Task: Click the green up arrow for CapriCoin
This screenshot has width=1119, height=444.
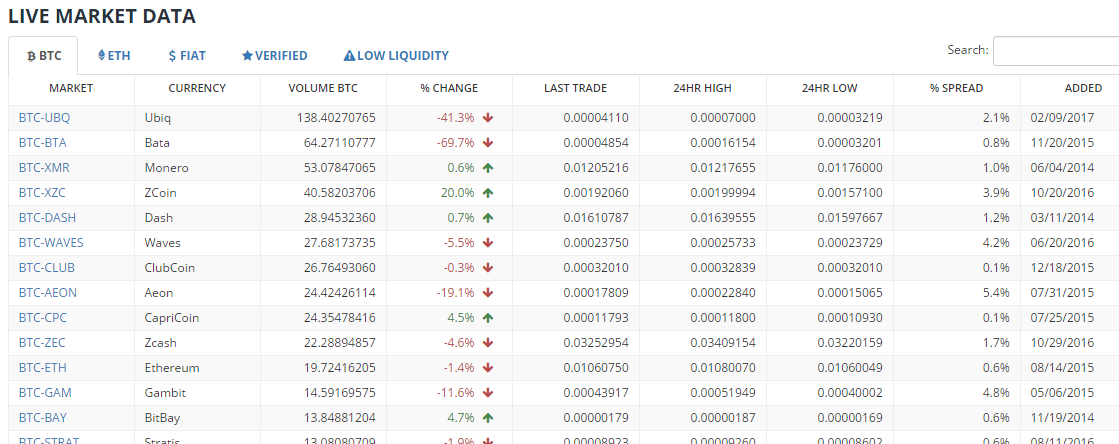Action: (488, 318)
